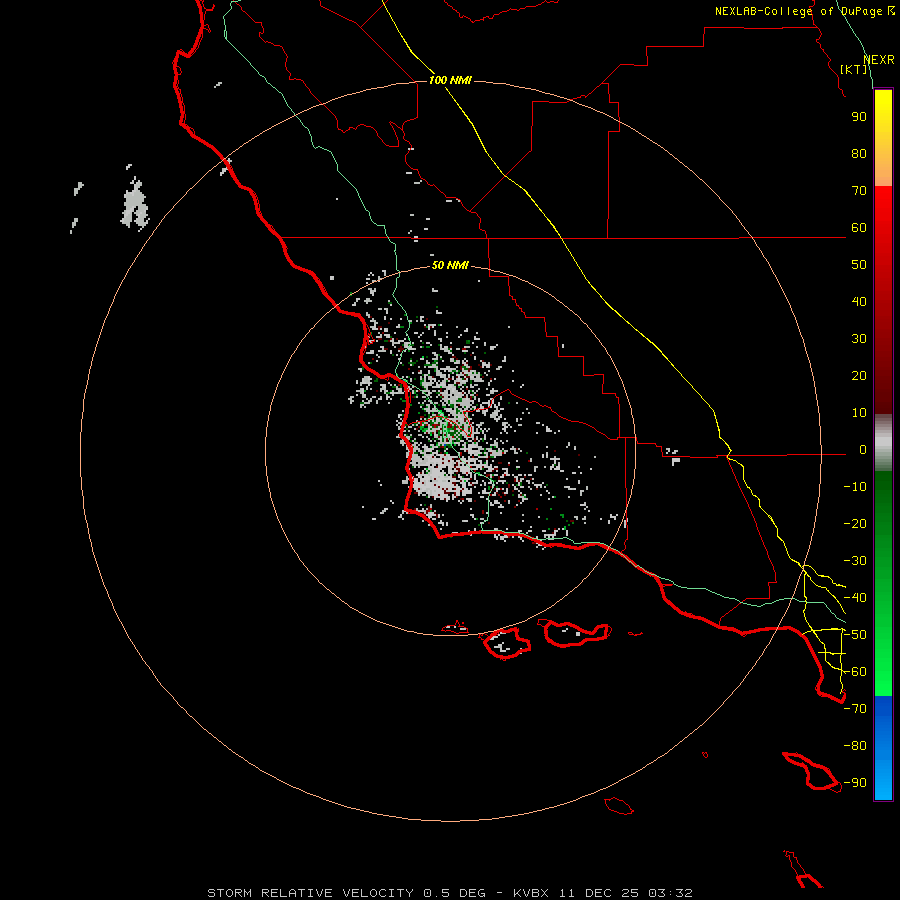
Task: Click the NEXR label above the color scale
Action: (x=878, y=59)
